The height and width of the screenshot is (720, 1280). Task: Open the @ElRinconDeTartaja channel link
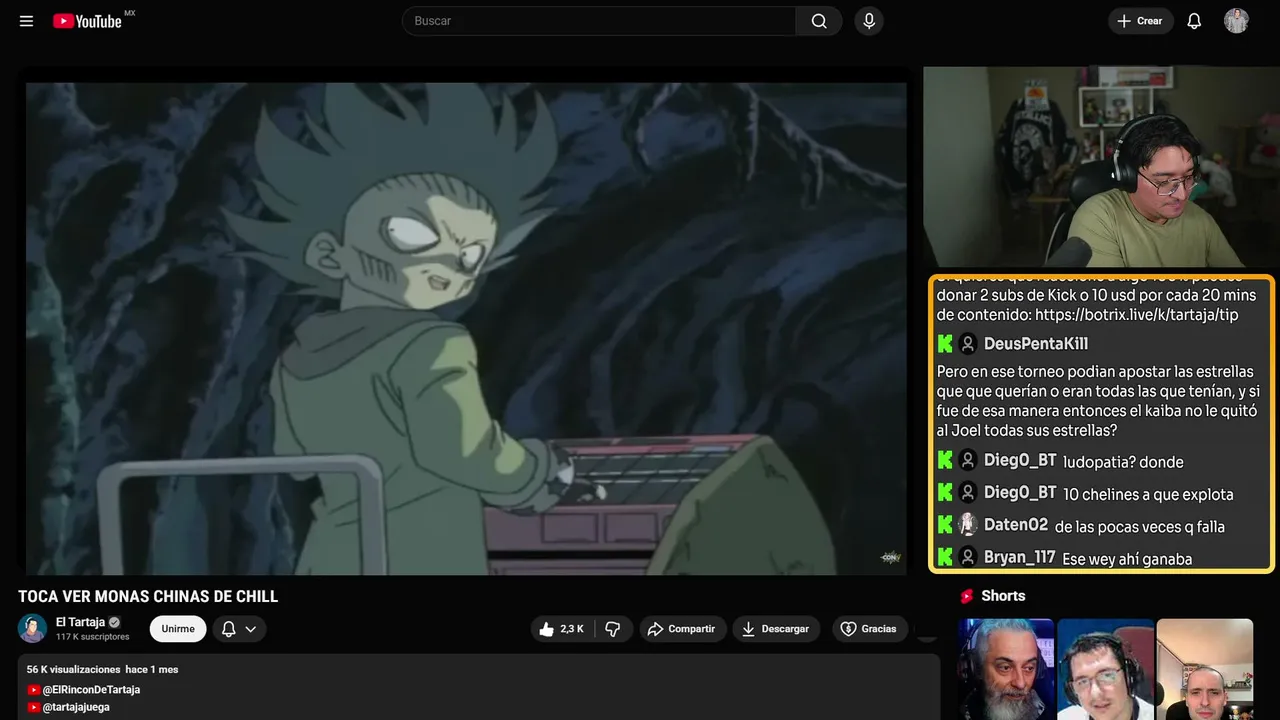point(91,690)
